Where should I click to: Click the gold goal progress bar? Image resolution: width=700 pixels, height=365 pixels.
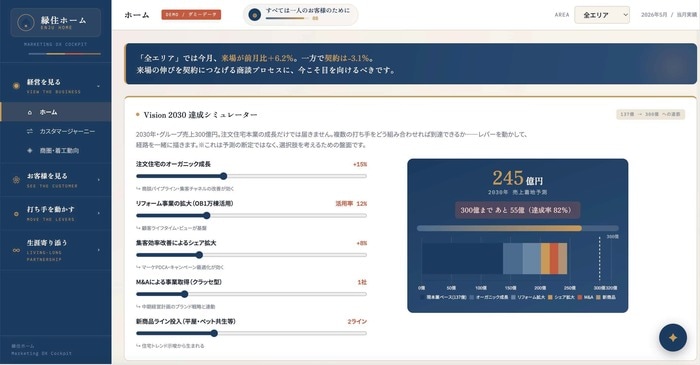(499, 228)
